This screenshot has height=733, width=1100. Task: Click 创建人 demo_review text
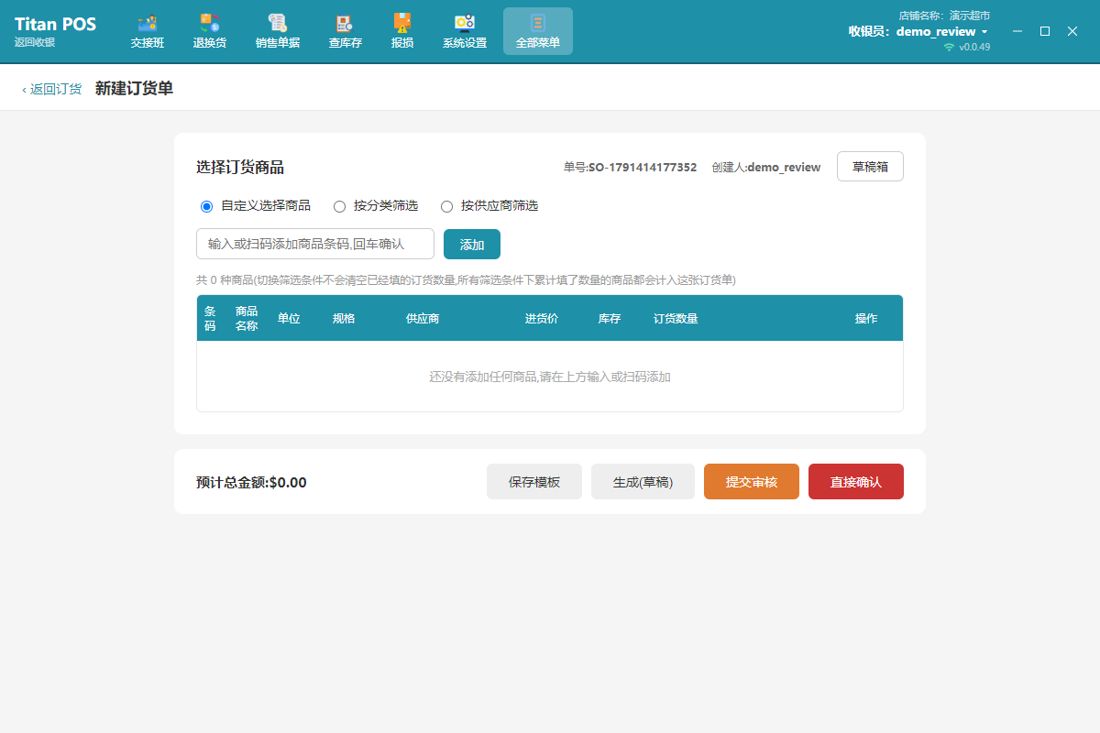(x=766, y=167)
